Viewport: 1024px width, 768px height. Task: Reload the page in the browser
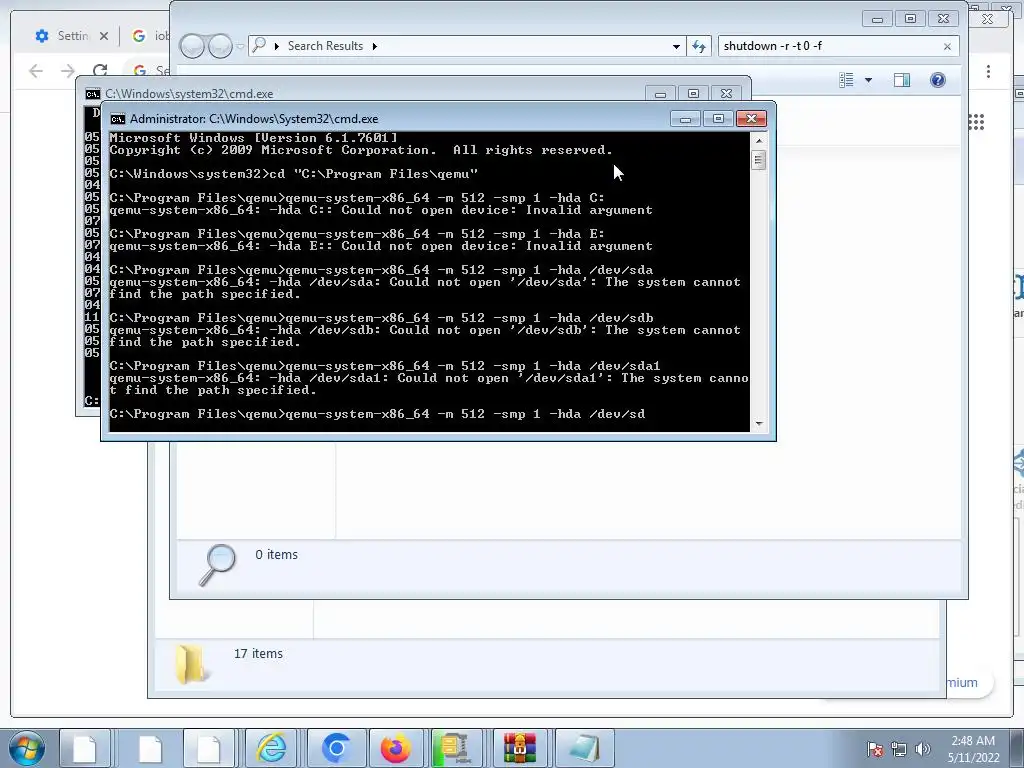click(x=100, y=71)
